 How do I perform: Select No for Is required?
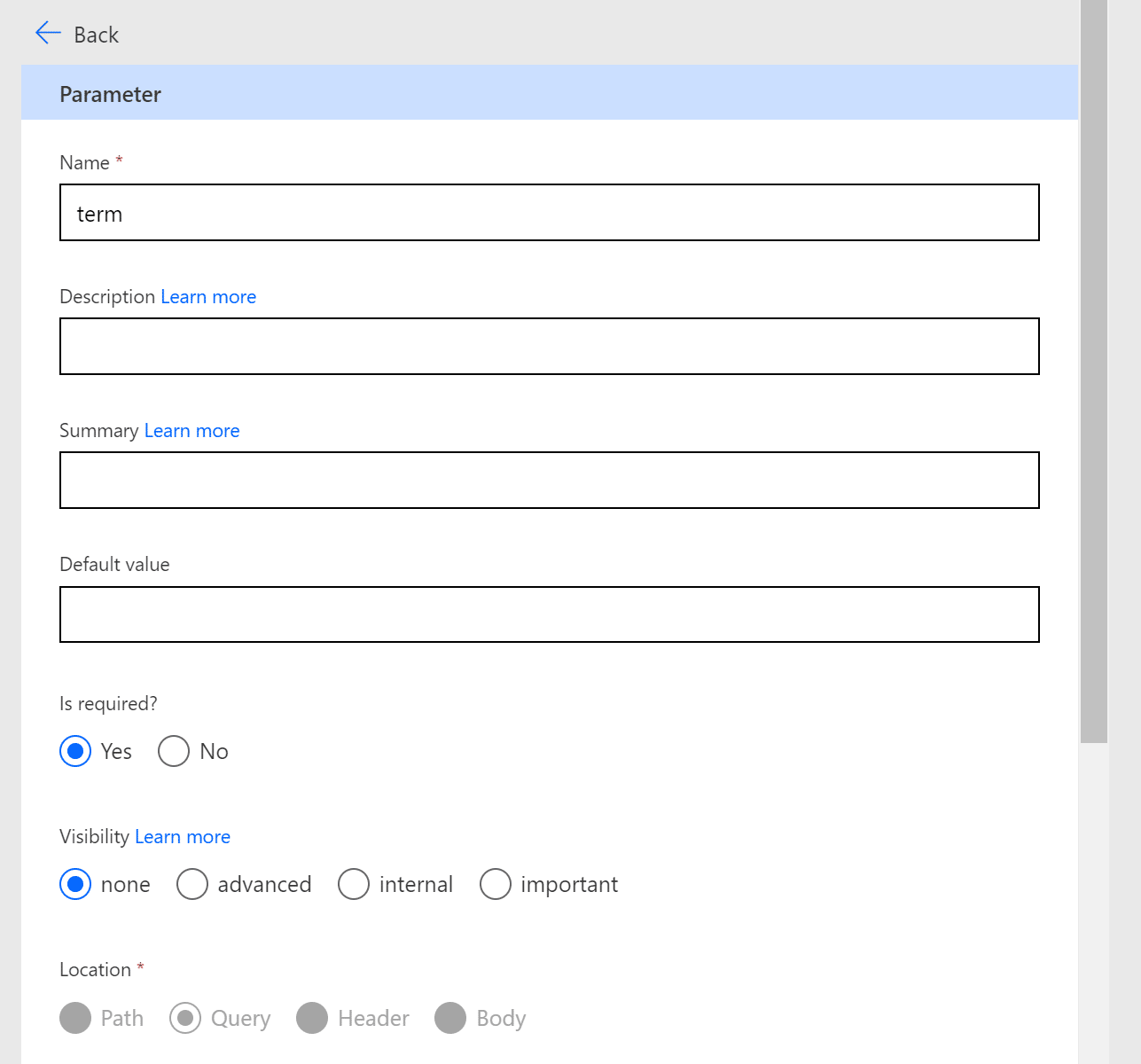coord(174,751)
